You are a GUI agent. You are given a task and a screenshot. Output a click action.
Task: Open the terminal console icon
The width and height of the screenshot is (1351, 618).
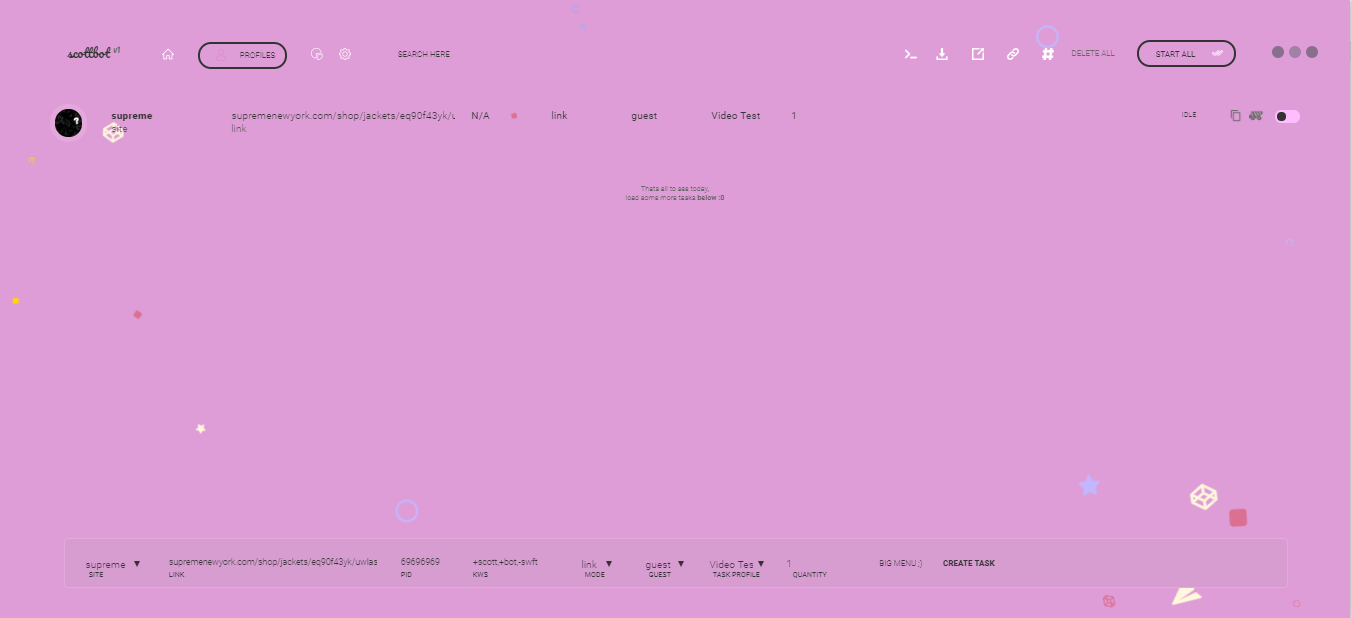click(911, 54)
